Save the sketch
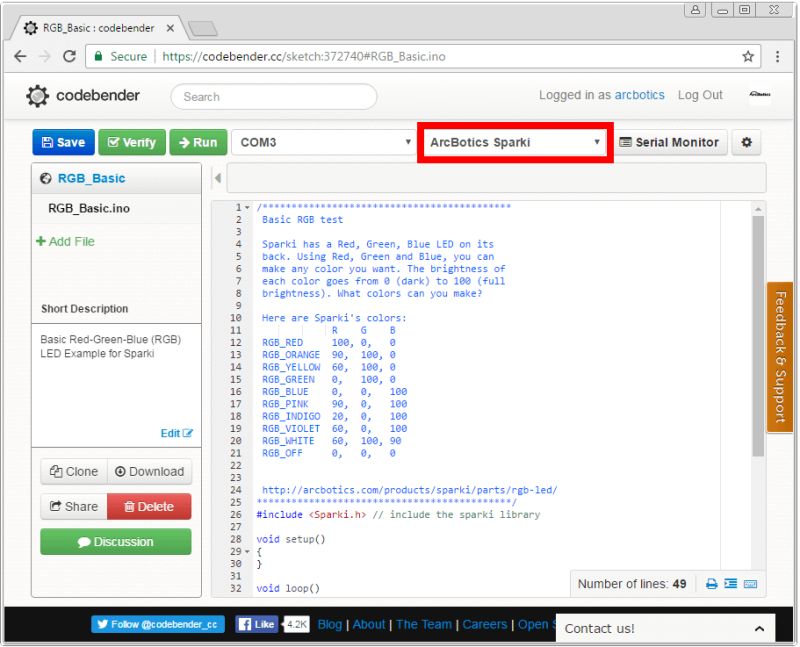This screenshot has height=647, width=800. 63,142
